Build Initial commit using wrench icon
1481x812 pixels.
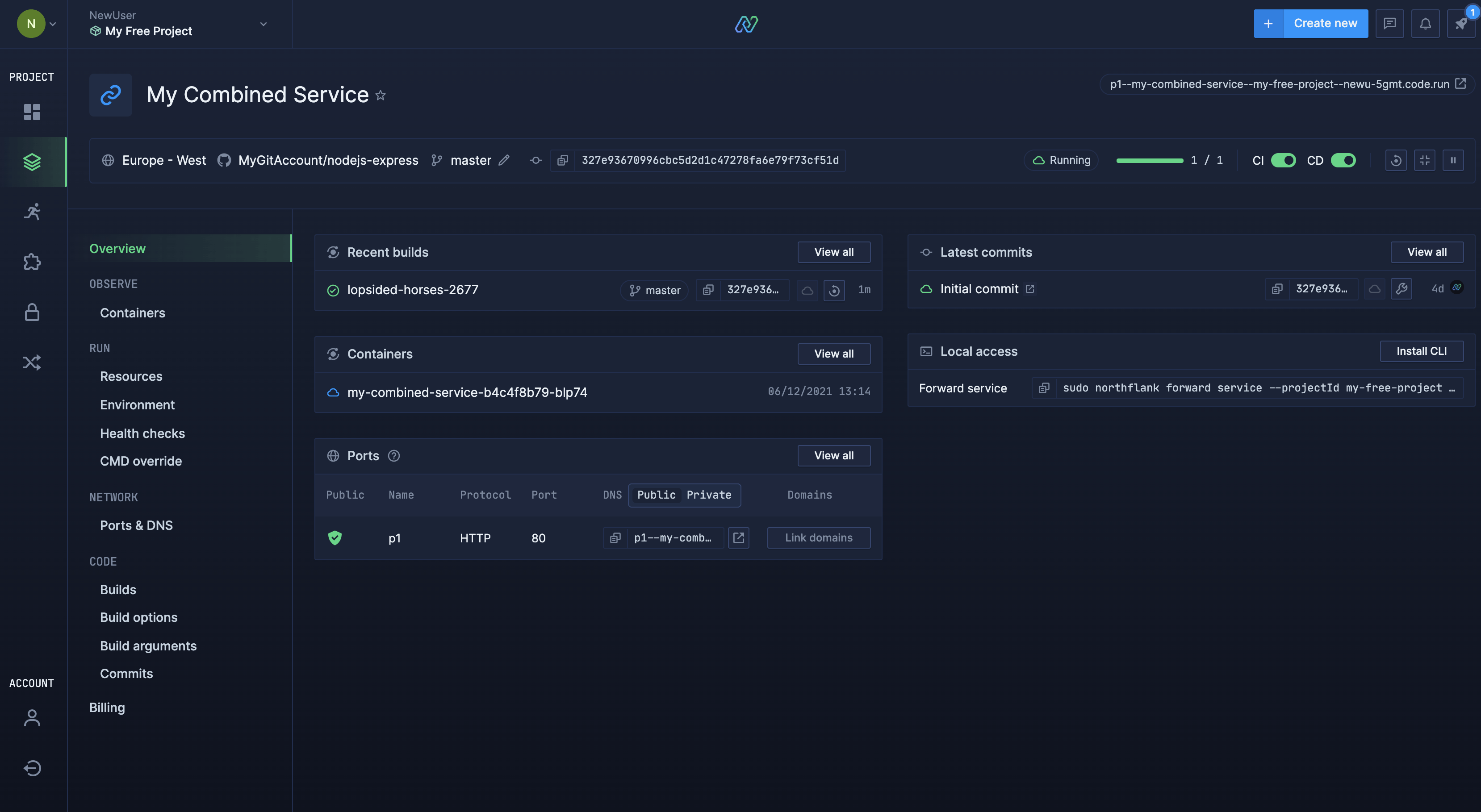(x=1402, y=289)
